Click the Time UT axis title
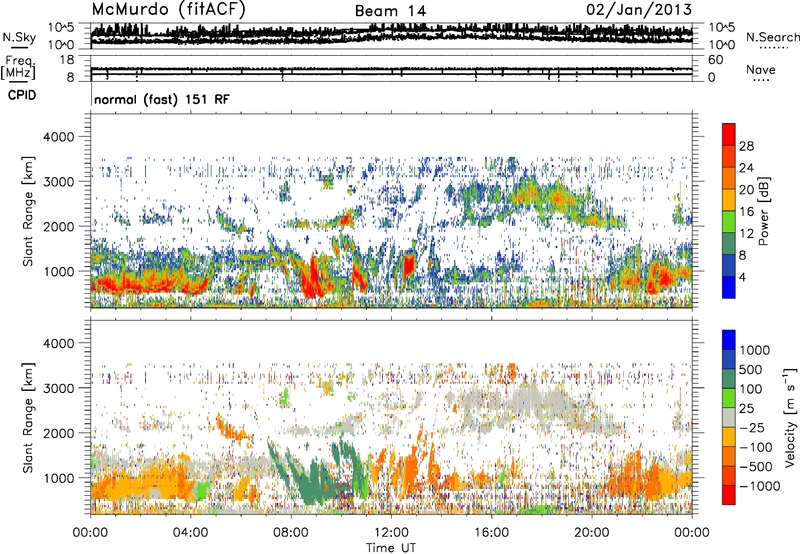 pyautogui.click(x=391, y=548)
